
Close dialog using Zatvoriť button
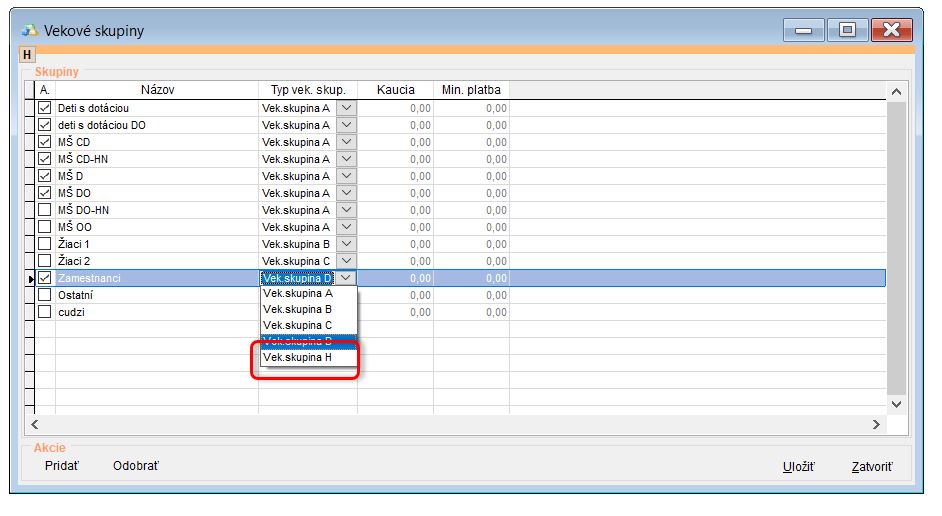click(x=871, y=467)
